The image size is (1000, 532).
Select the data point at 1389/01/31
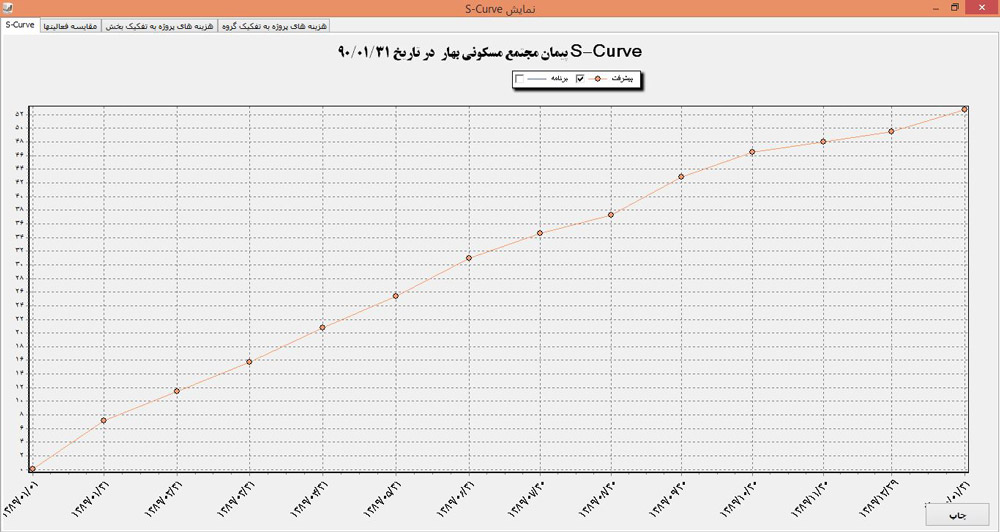click(104, 420)
